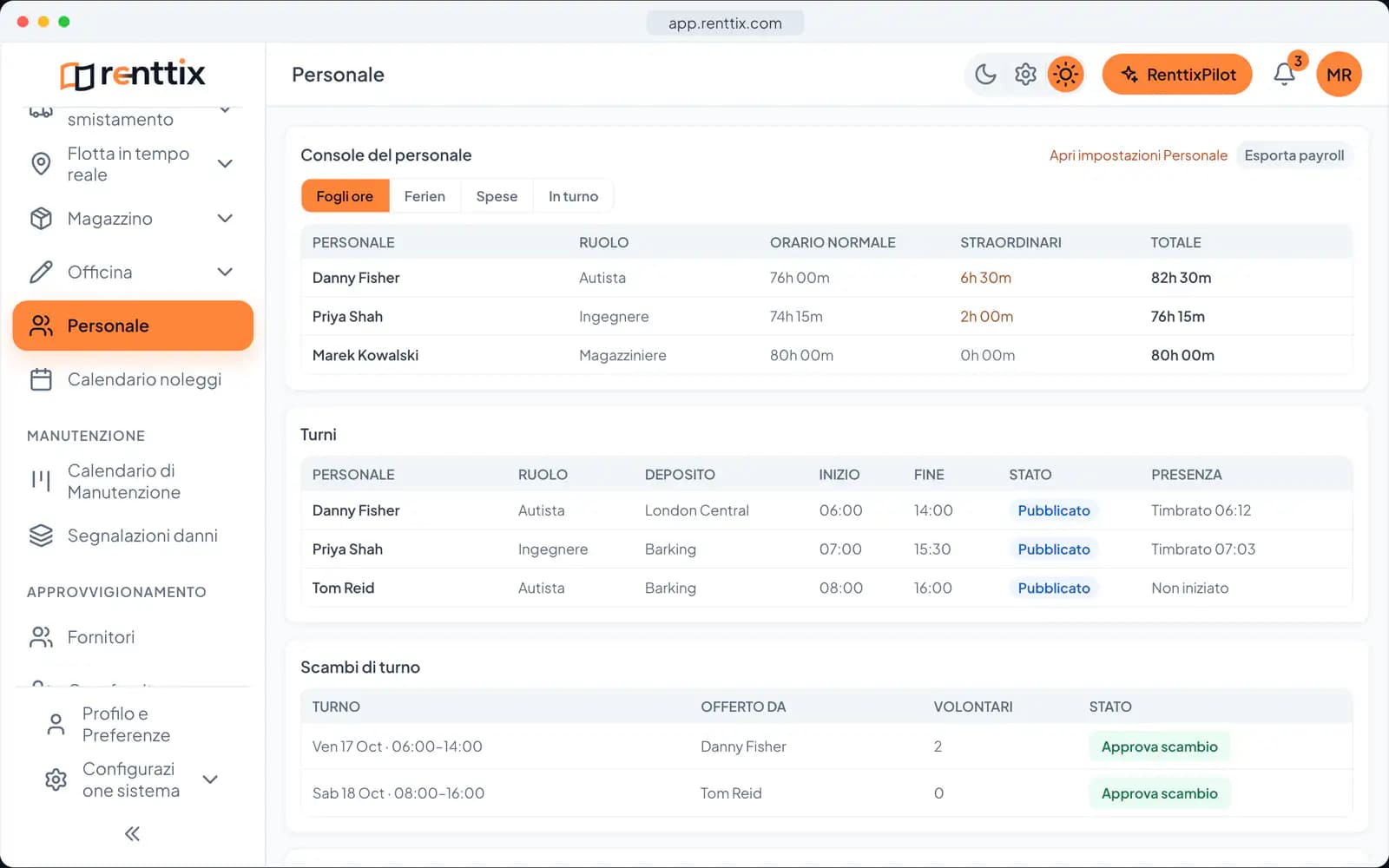Viewport: 1389px width, 868px height.
Task: Open Configurazione sistema gear icon
Action: click(56, 779)
